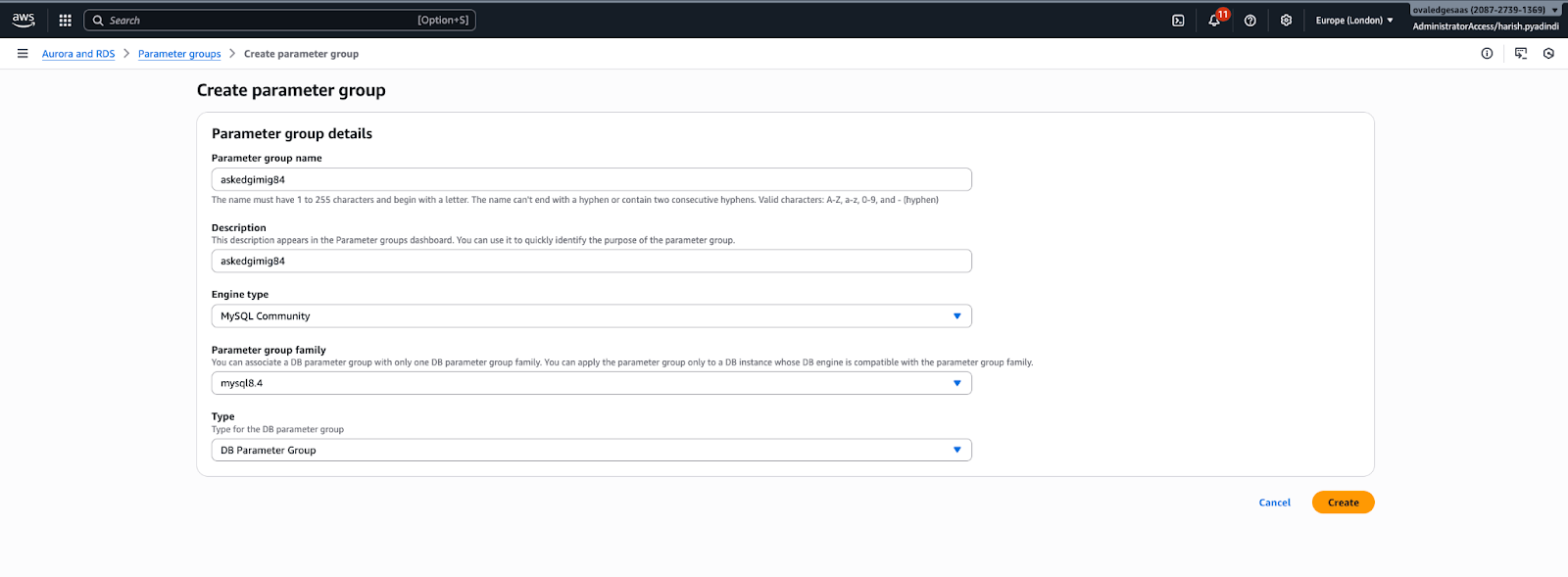1568x577 pixels.
Task: Expand the Engine type dropdown
Action: tap(591, 316)
